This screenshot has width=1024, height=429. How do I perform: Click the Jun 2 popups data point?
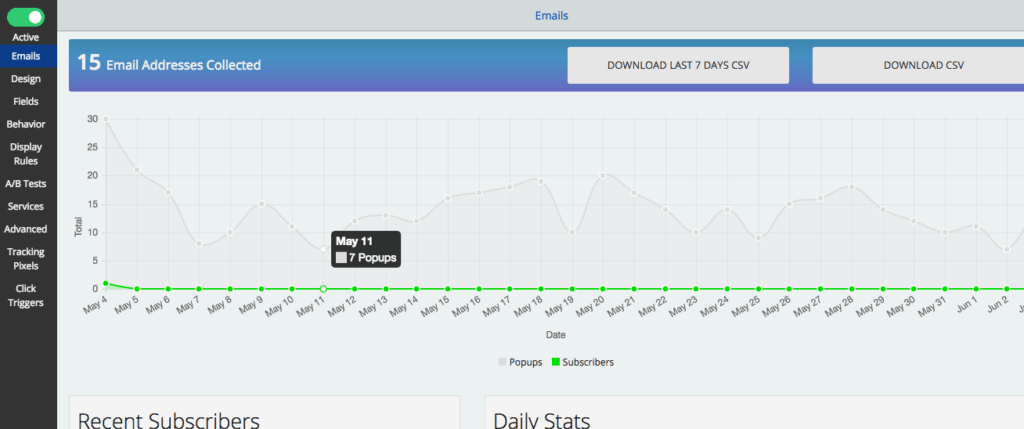coord(1007,249)
